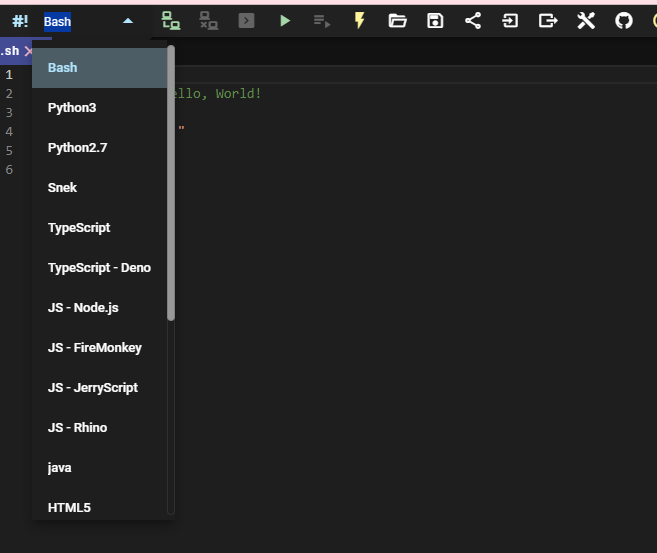
Task: Pick TypeScript - Deno option
Action: click(99, 268)
